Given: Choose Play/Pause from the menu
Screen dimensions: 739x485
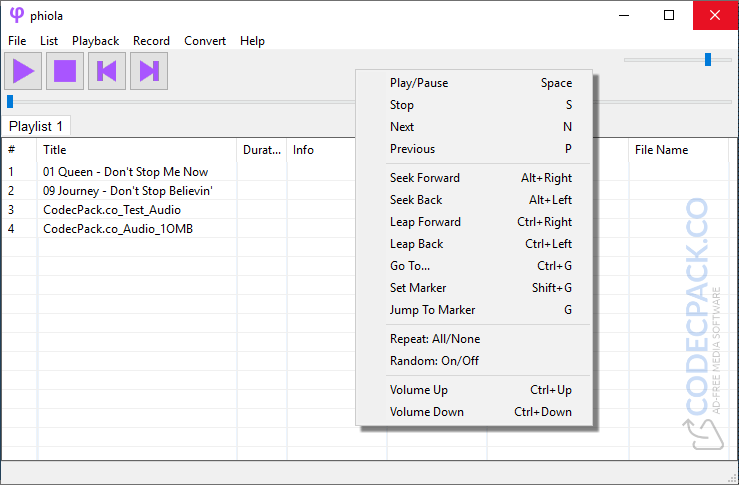Looking at the screenshot, I should (474, 83).
